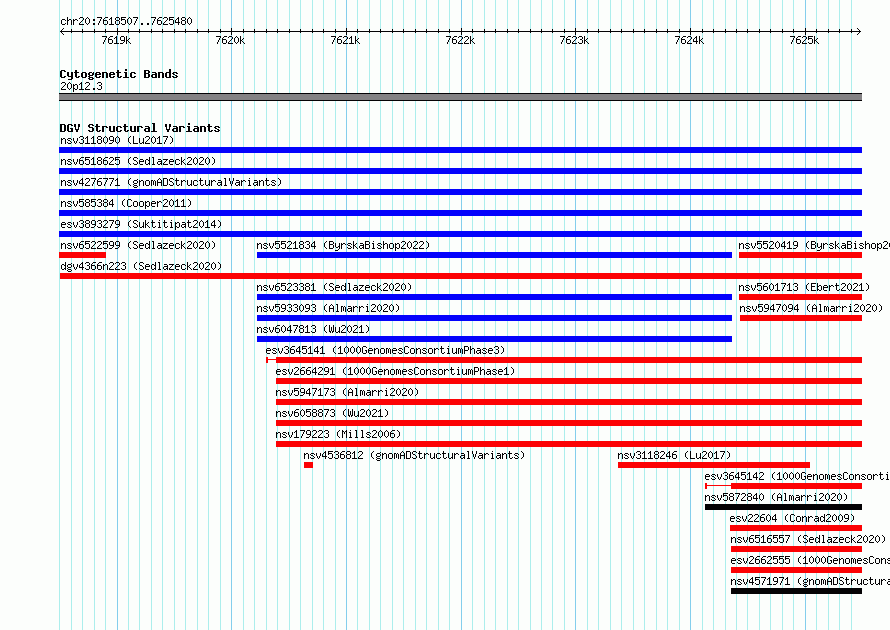
Task: Click the black nsv4571971 bar
Action: 796,591
